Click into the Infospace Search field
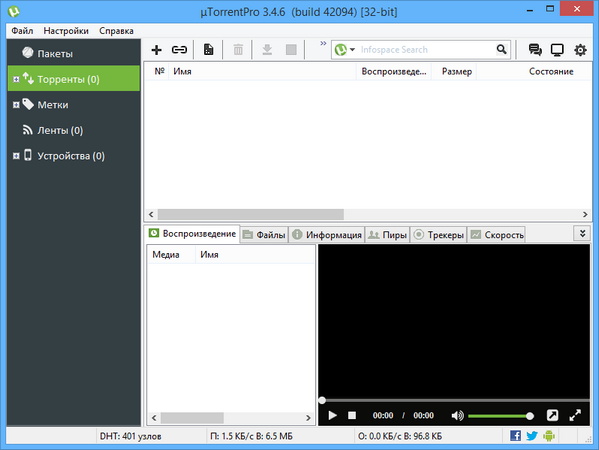The width and height of the screenshot is (599, 450). pyautogui.click(x=426, y=50)
